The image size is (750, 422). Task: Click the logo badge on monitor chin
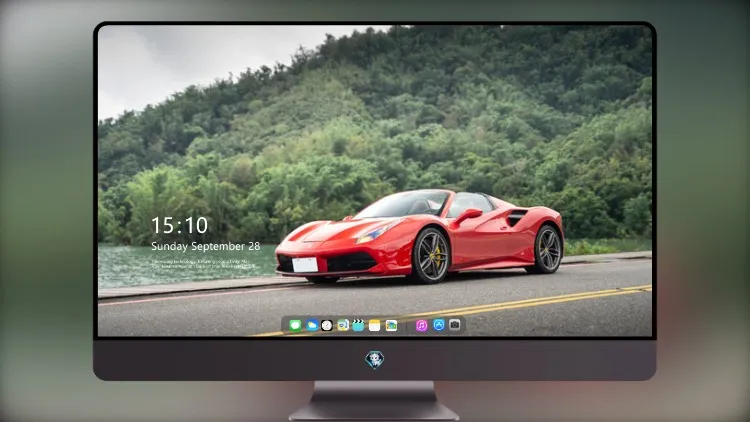[375, 360]
